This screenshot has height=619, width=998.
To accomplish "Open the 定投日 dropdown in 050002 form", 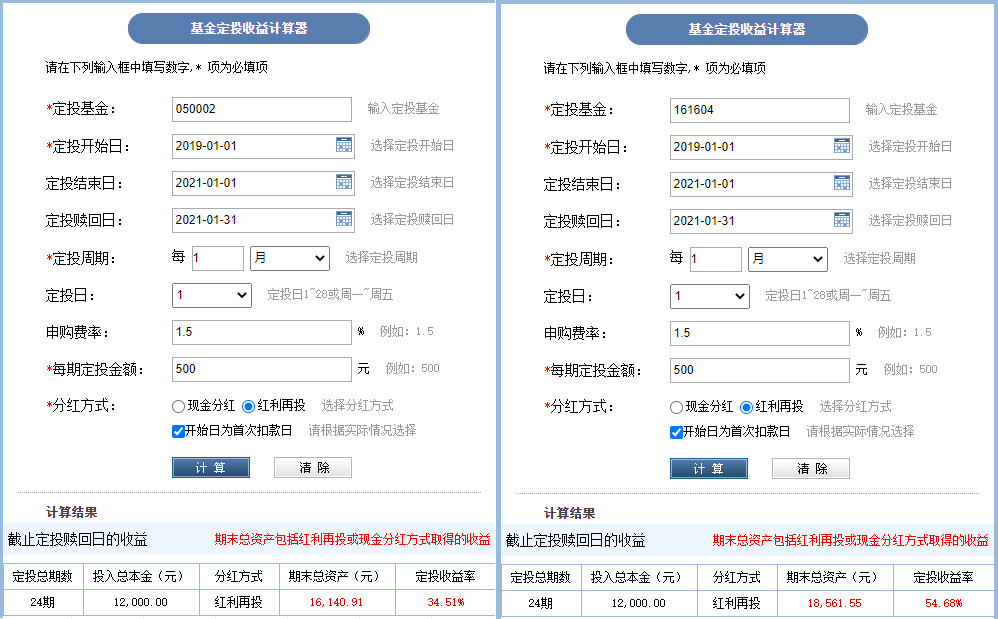I will pyautogui.click(x=212, y=295).
